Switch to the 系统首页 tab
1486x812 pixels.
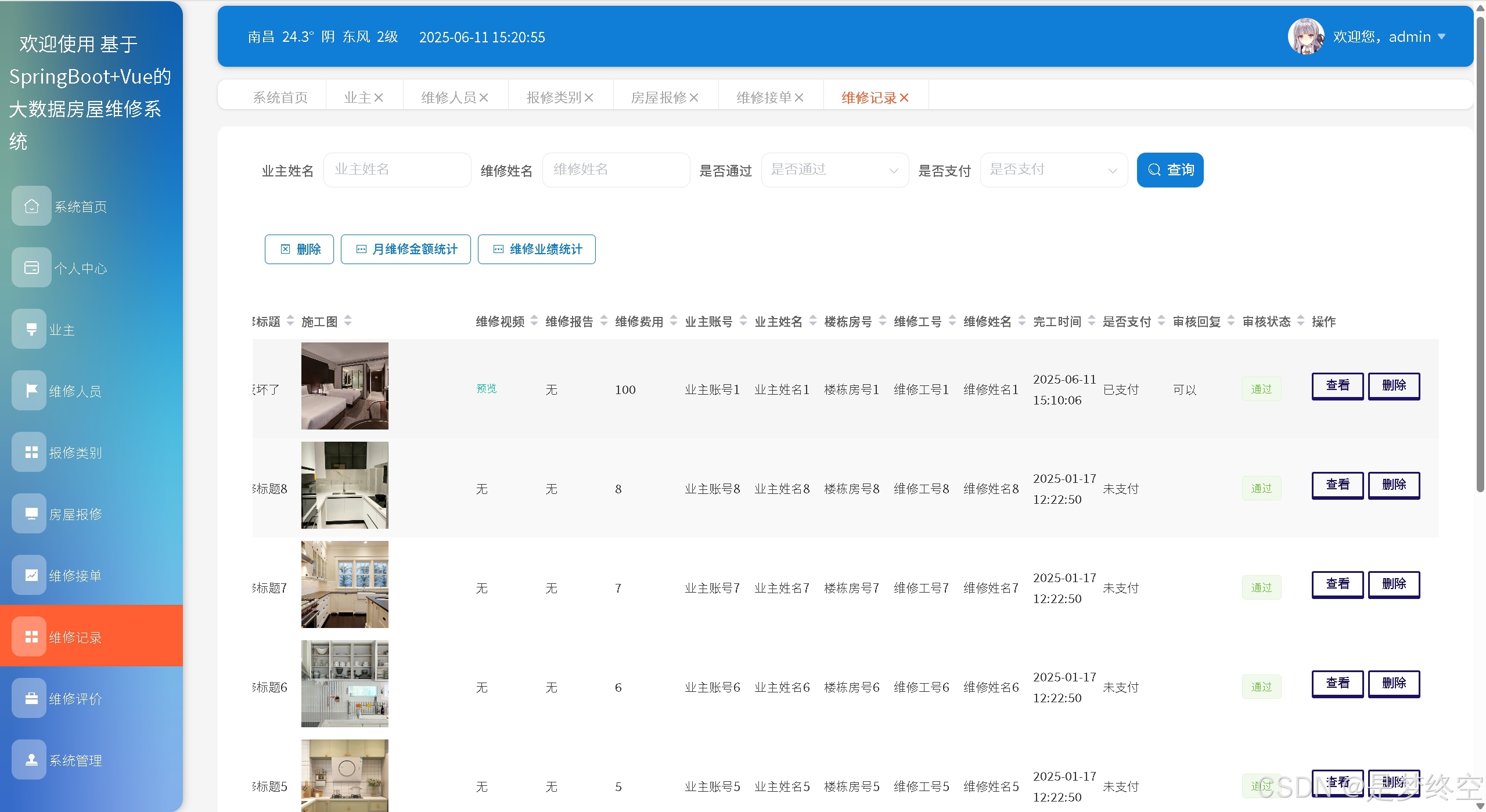point(280,98)
